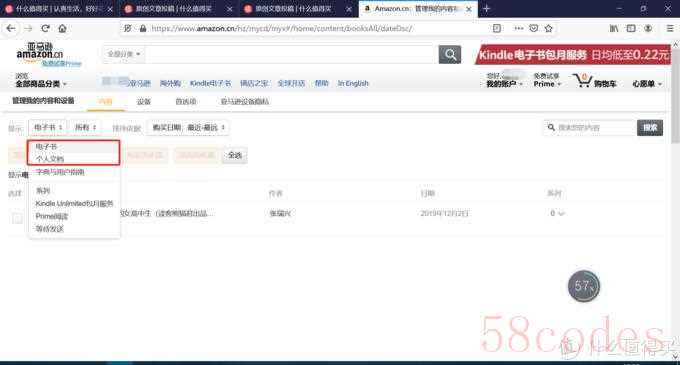Go to the Firefox home page icon
Viewport: 680px width, 365px height.
click(x=62, y=29)
